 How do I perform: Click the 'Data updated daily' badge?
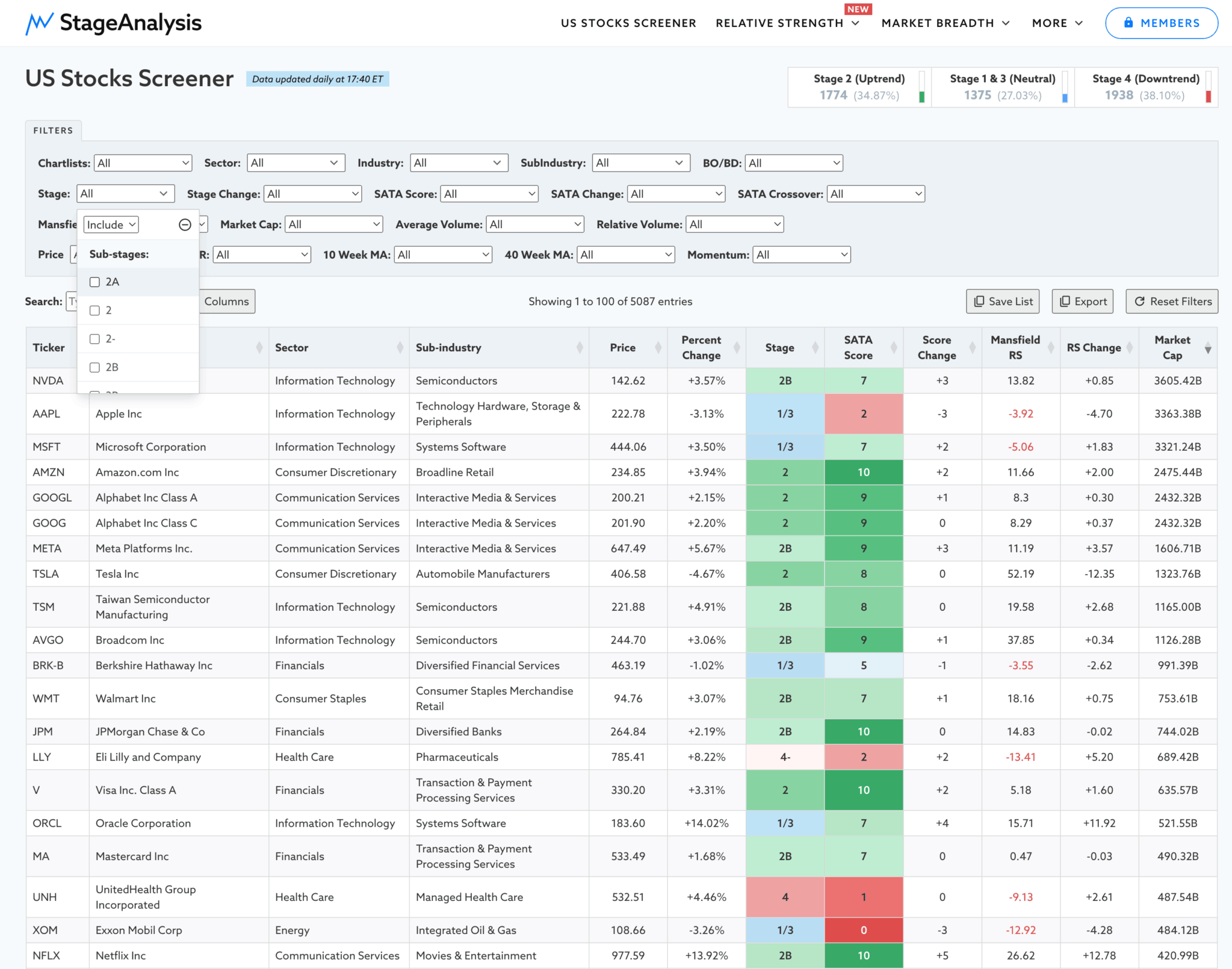point(317,79)
